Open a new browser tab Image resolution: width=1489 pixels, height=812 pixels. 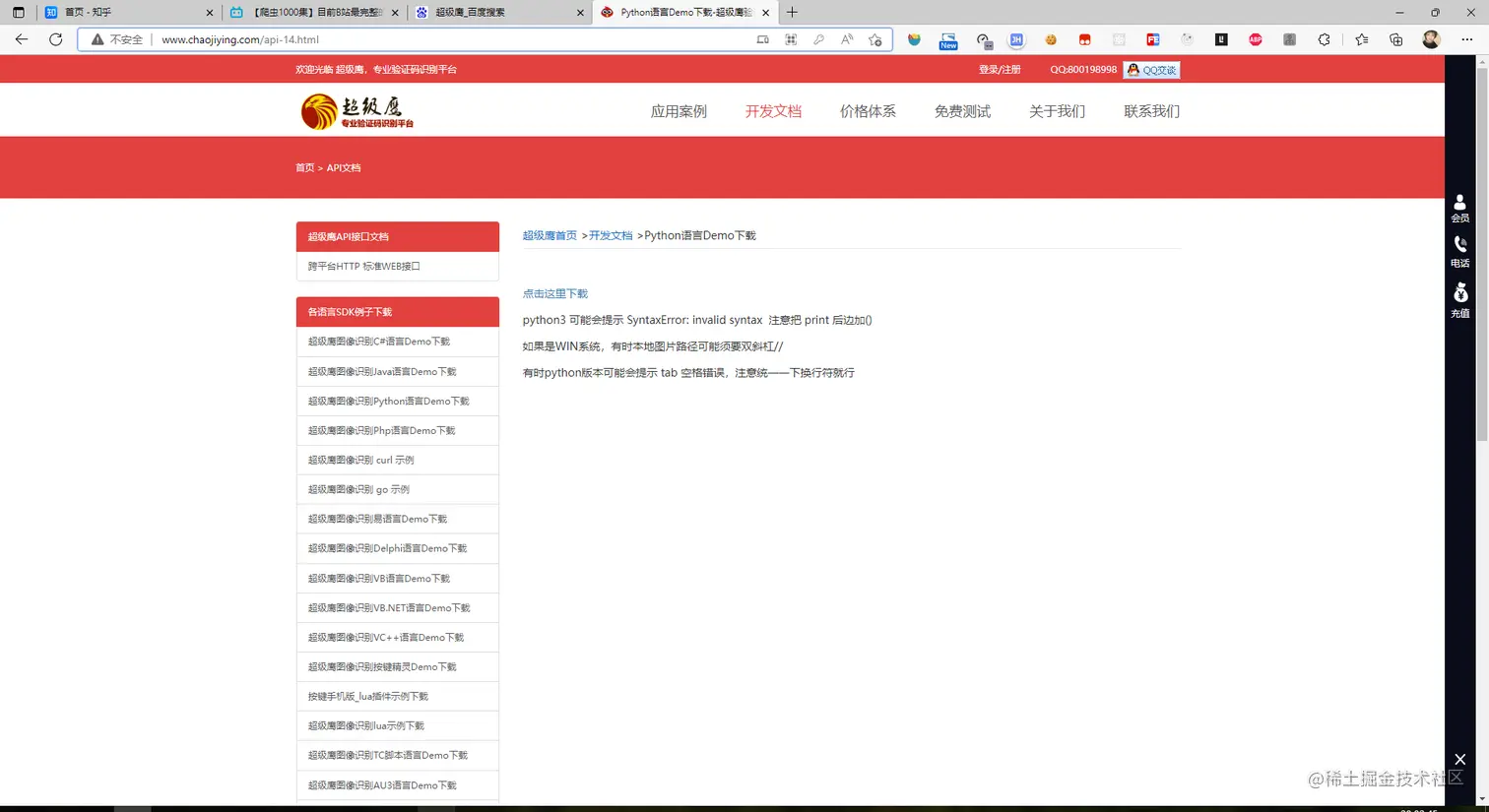(792, 13)
